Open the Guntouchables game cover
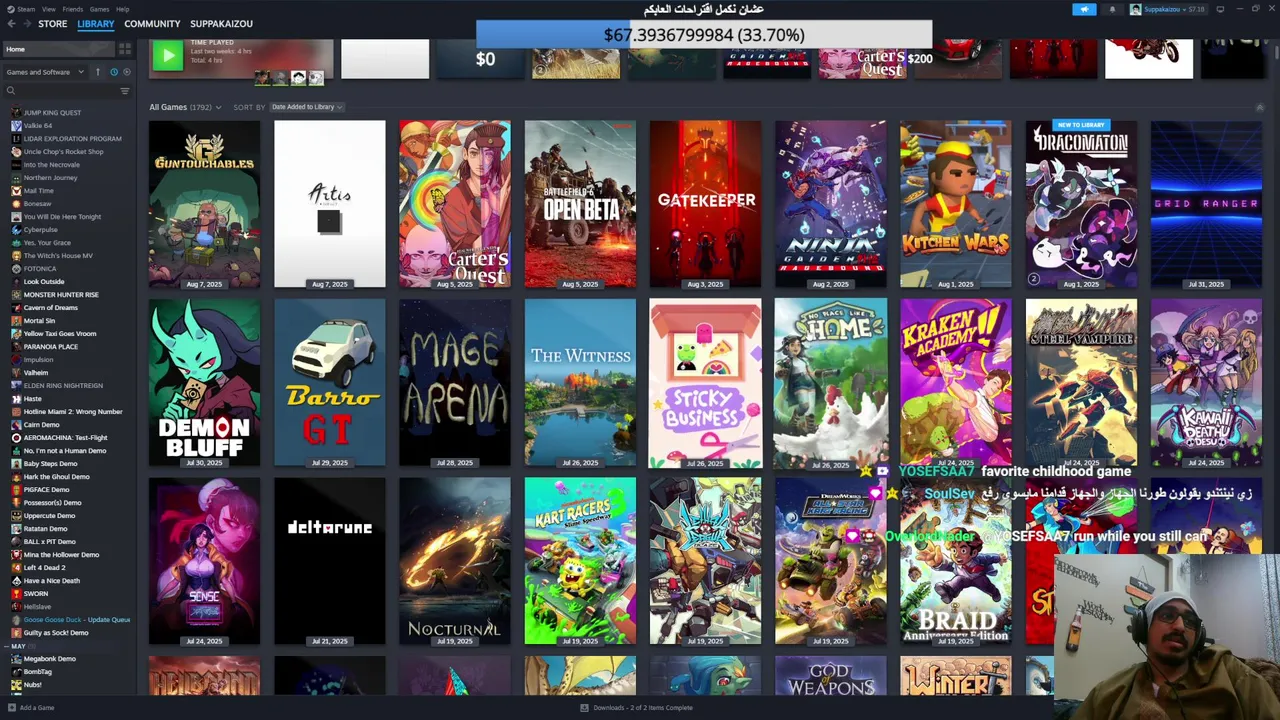 pyautogui.click(x=204, y=204)
